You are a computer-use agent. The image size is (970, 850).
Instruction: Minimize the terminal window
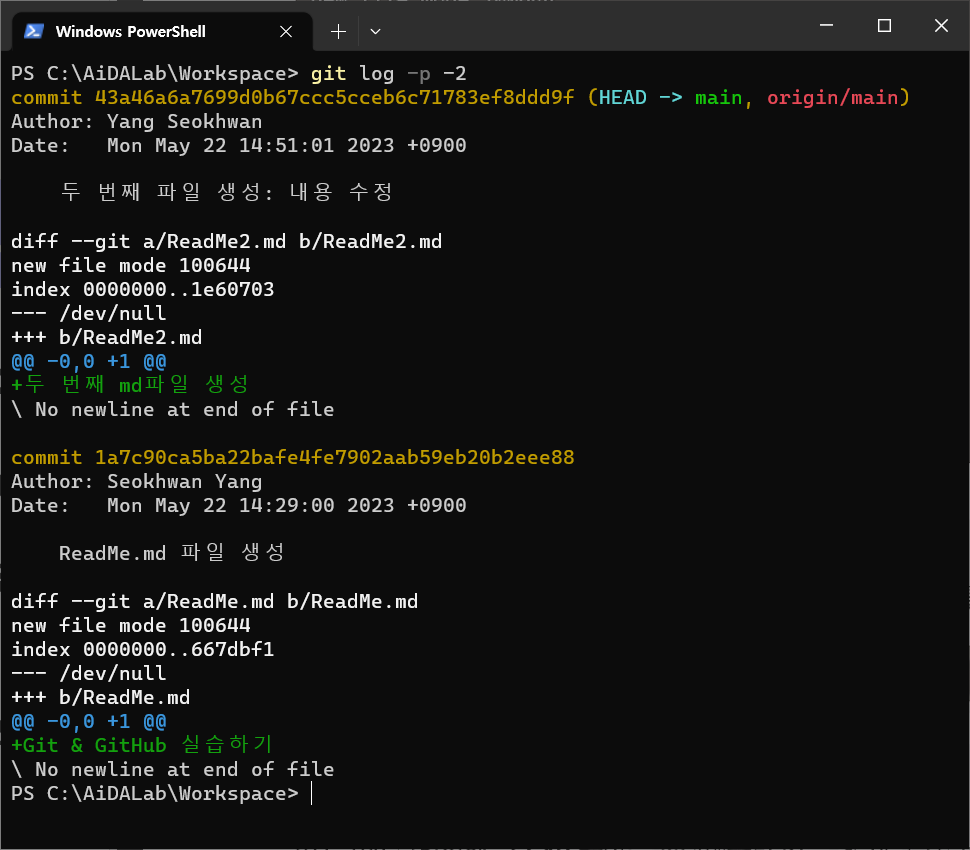point(826,25)
